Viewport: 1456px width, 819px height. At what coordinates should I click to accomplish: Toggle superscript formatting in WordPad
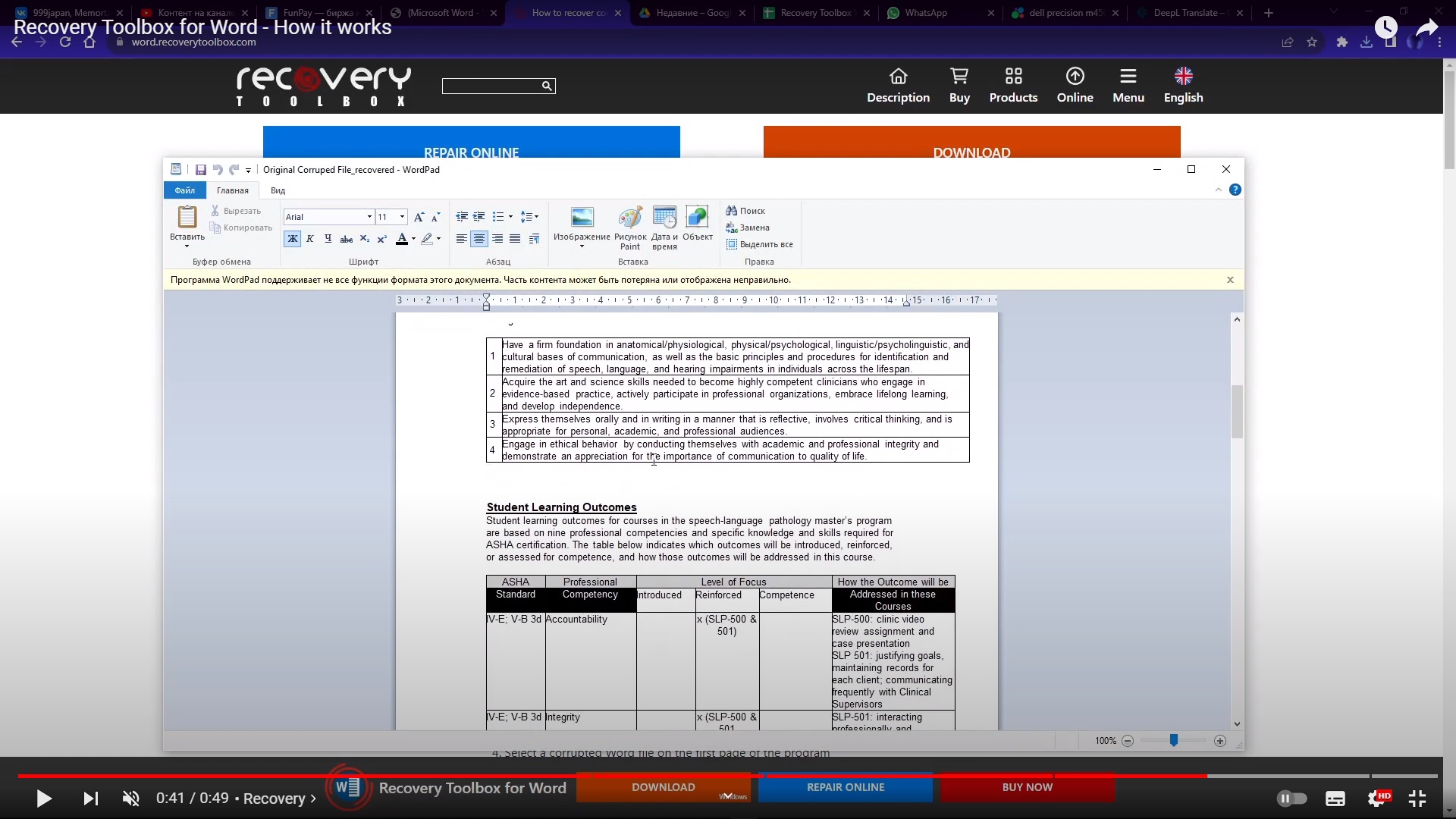(382, 239)
